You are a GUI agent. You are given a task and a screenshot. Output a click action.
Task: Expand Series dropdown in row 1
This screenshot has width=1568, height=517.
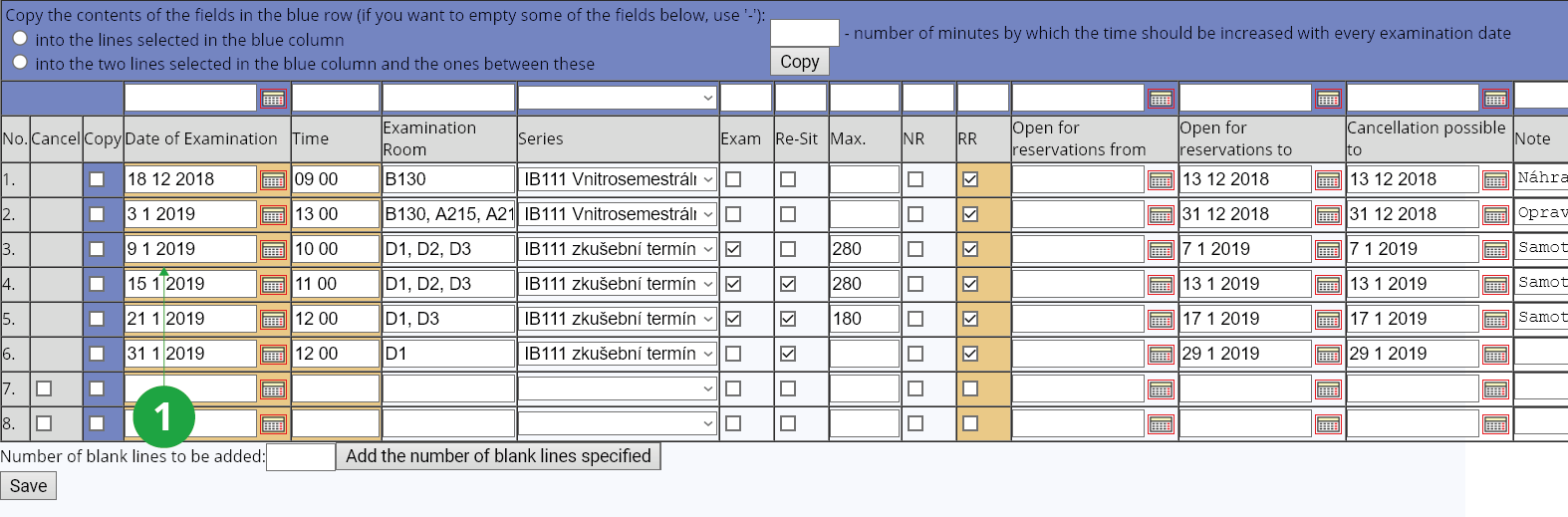(x=618, y=179)
